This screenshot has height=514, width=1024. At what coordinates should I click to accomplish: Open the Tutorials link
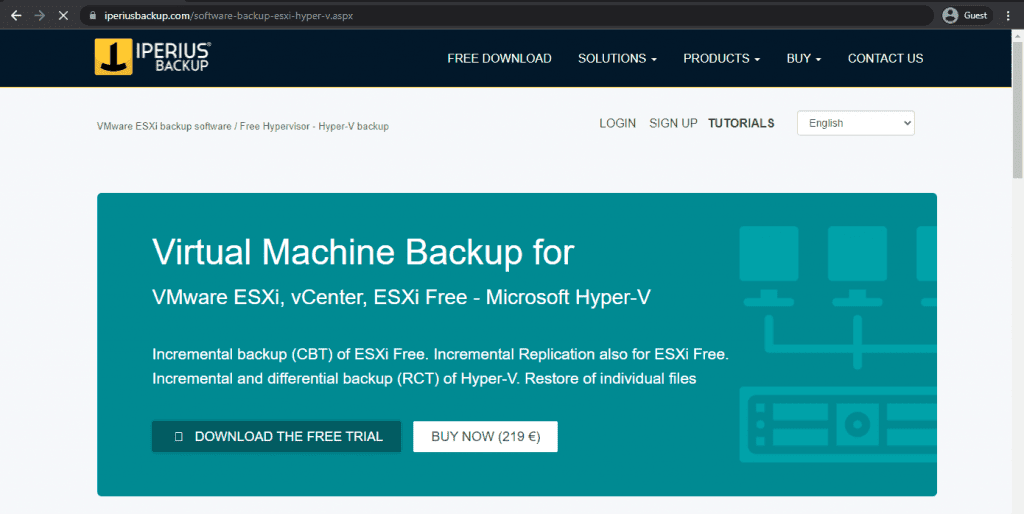pos(741,123)
